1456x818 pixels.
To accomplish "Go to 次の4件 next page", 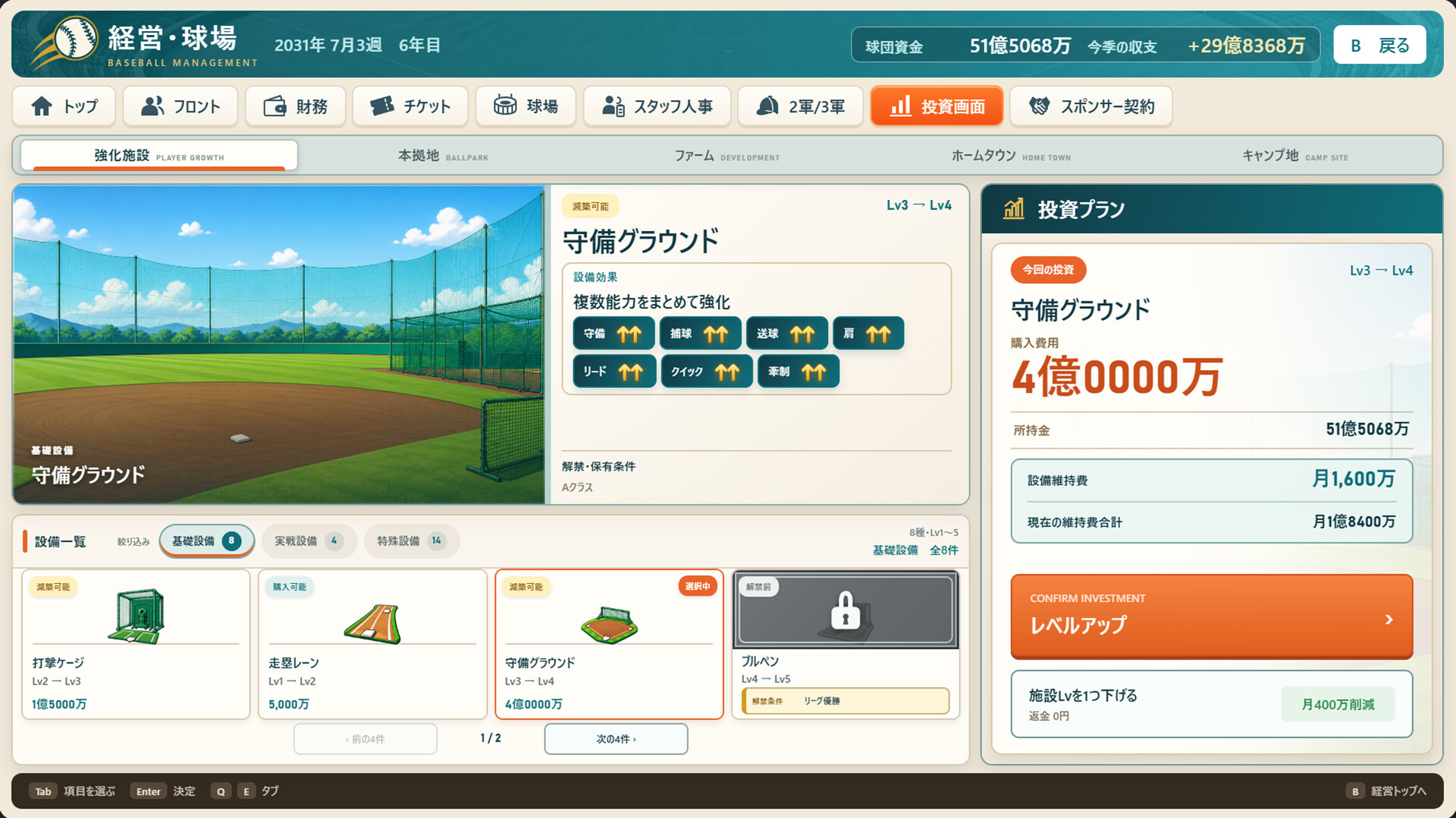I will click(616, 738).
